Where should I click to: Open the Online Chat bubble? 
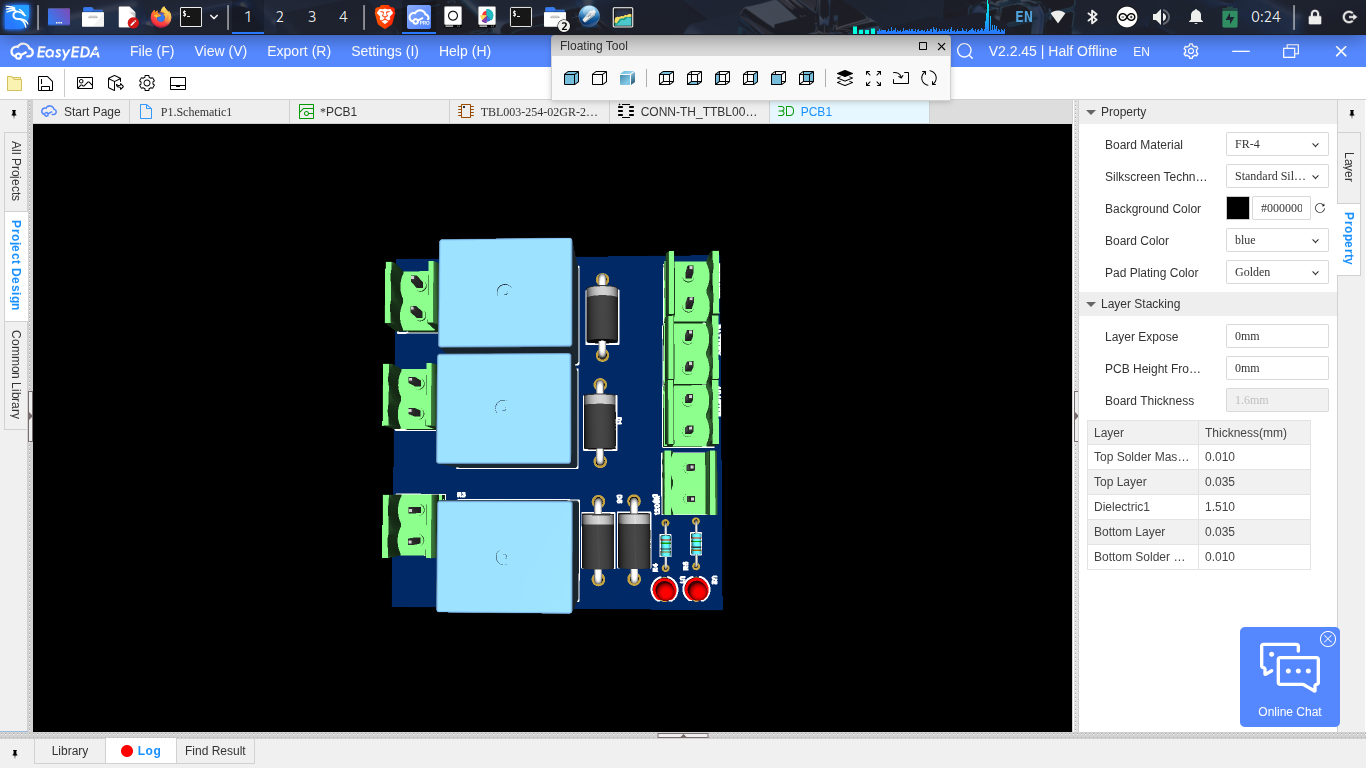tap(1290, 677)
